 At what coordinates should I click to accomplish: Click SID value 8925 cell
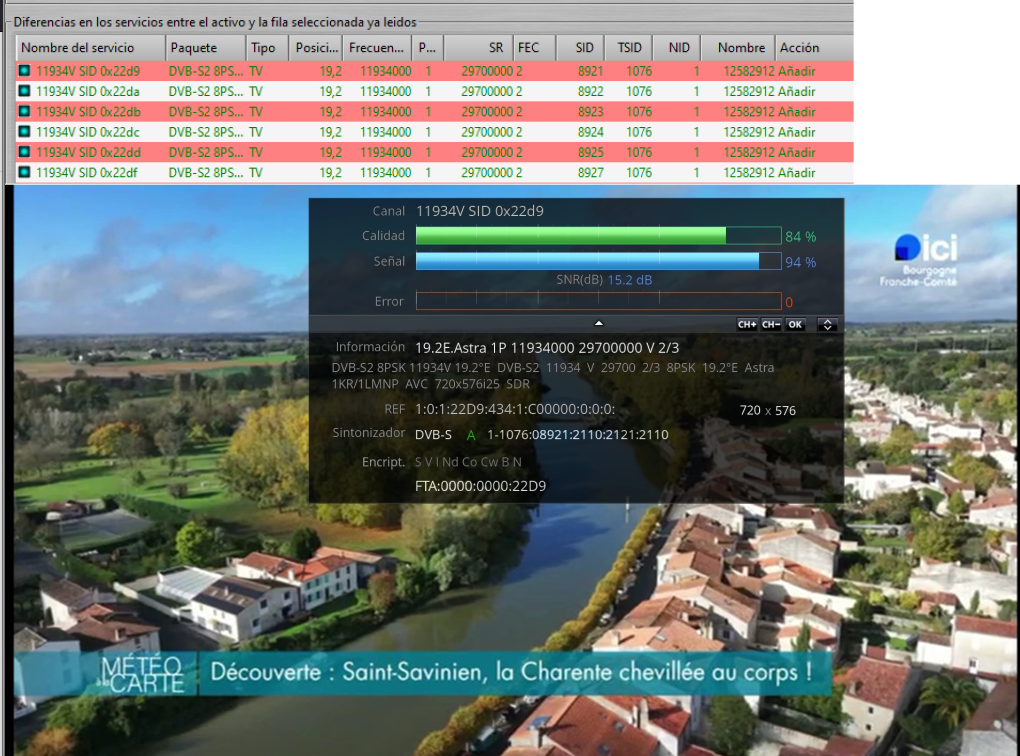(590, 152)
